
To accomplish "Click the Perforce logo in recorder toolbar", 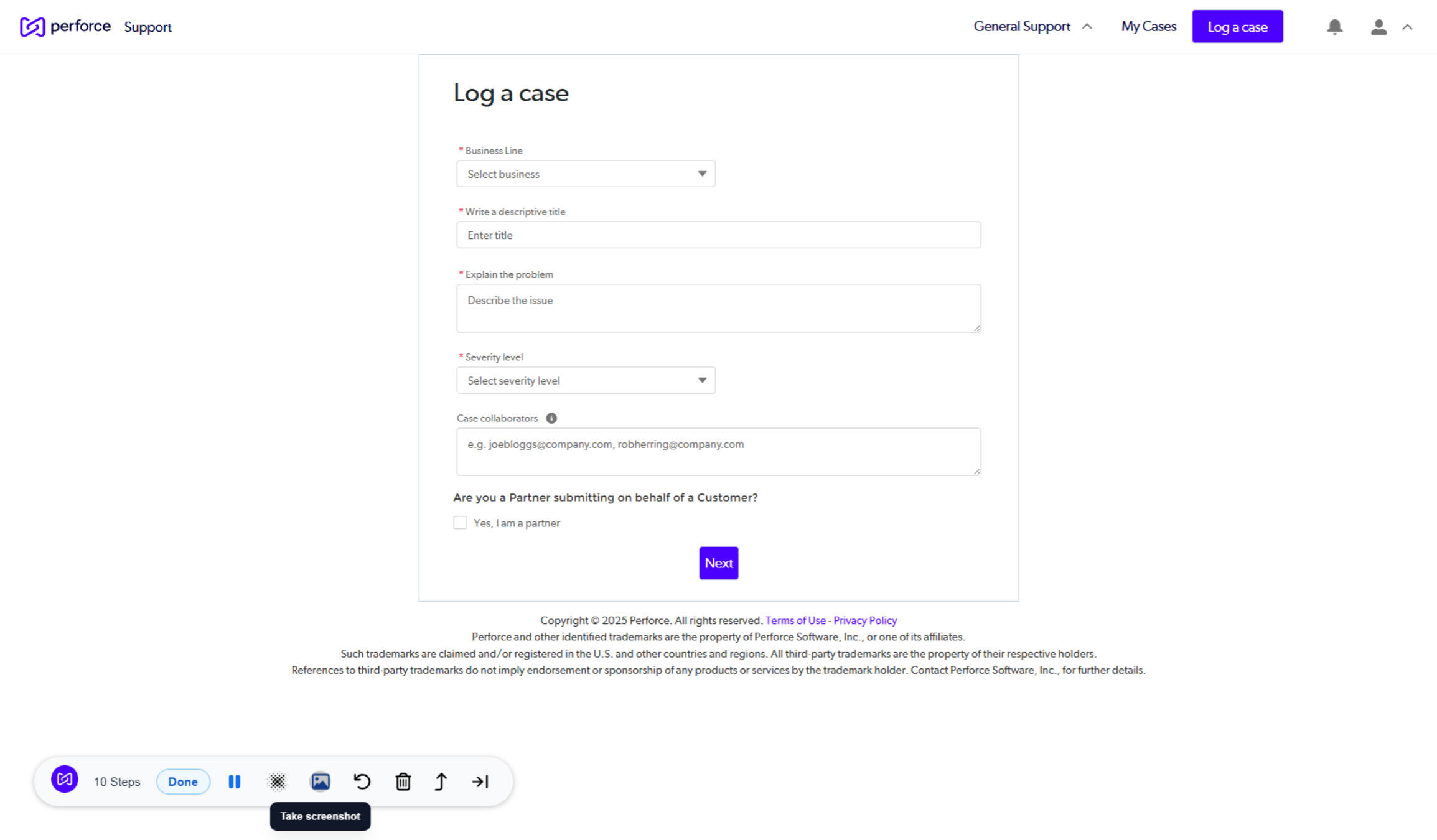I will click(65, 779).
